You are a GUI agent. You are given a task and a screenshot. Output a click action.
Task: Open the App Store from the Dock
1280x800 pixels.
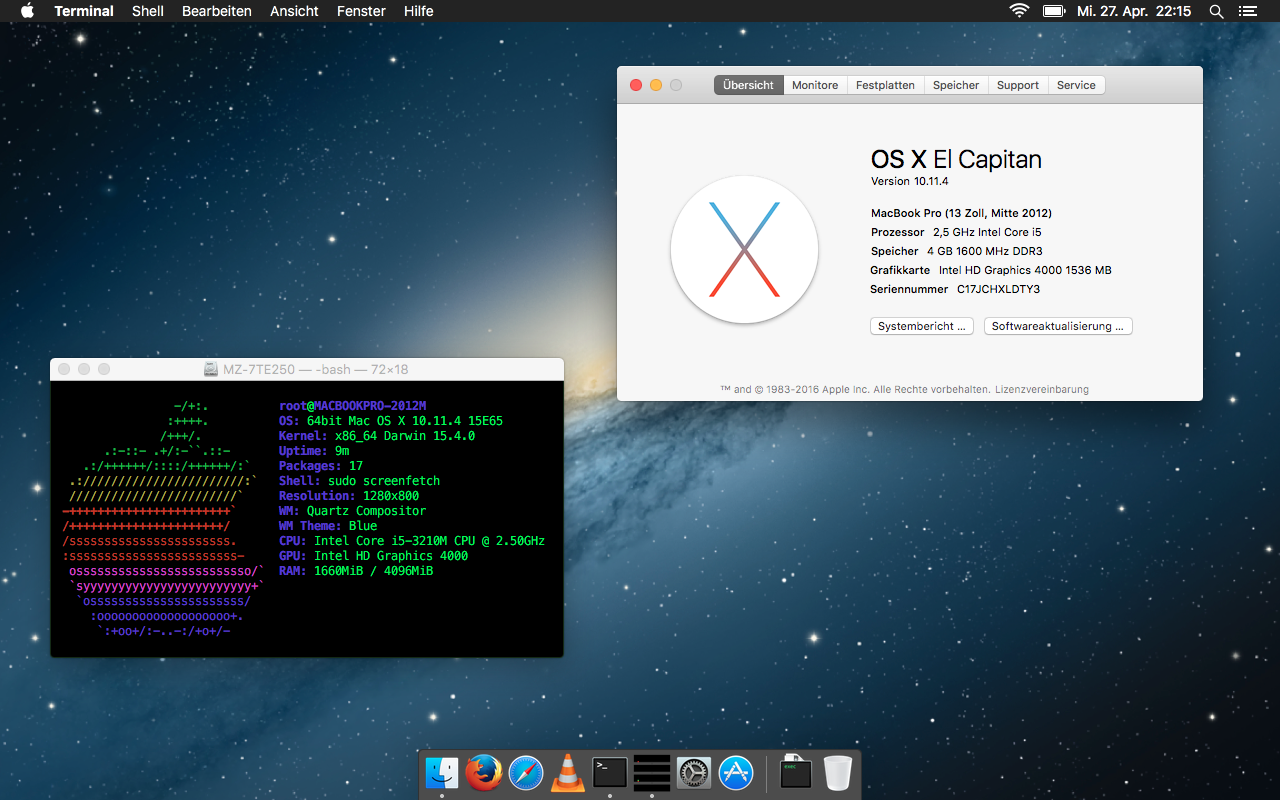point(736,772)
